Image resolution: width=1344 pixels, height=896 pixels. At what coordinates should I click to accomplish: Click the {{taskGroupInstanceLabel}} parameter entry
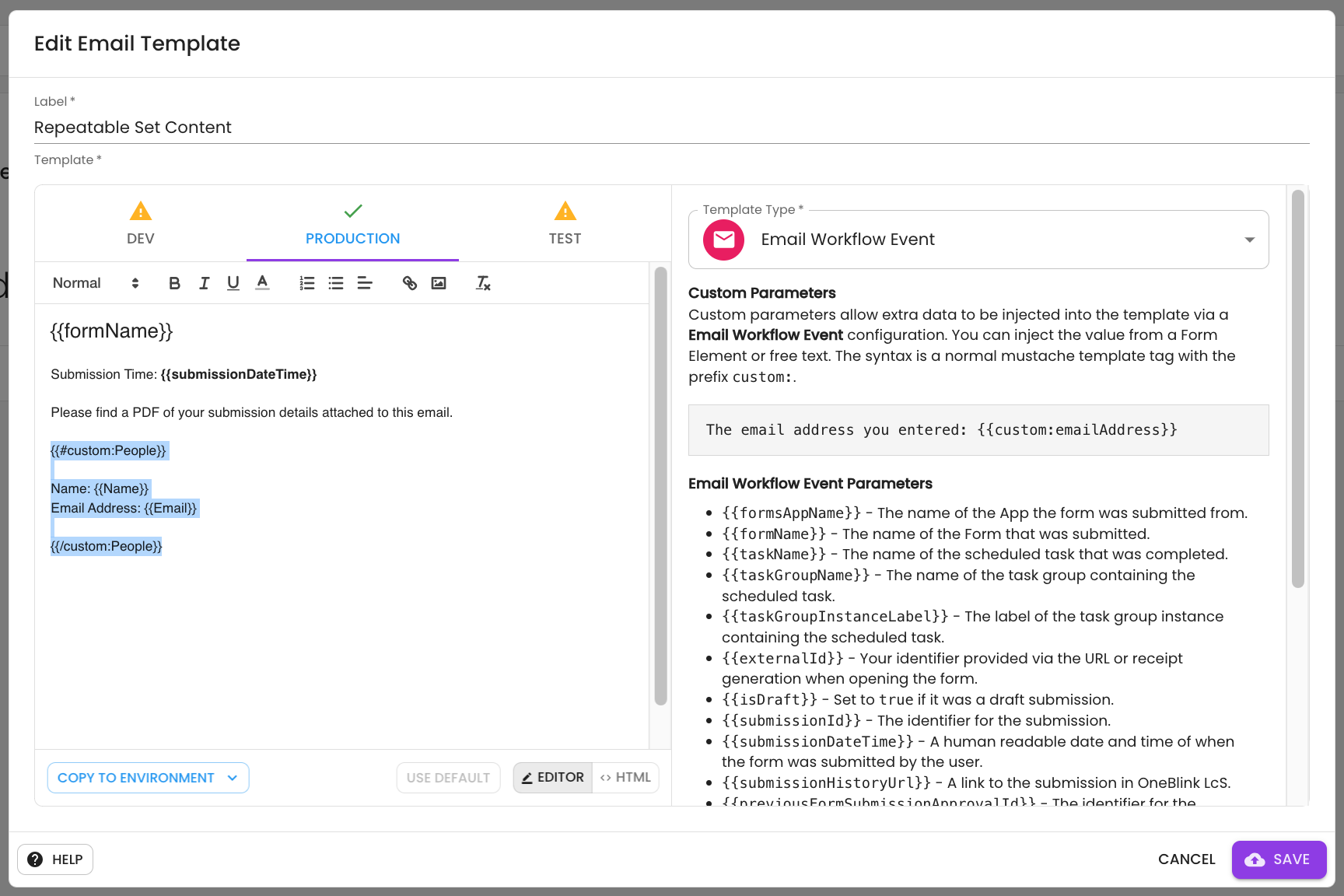coord(972,627)
